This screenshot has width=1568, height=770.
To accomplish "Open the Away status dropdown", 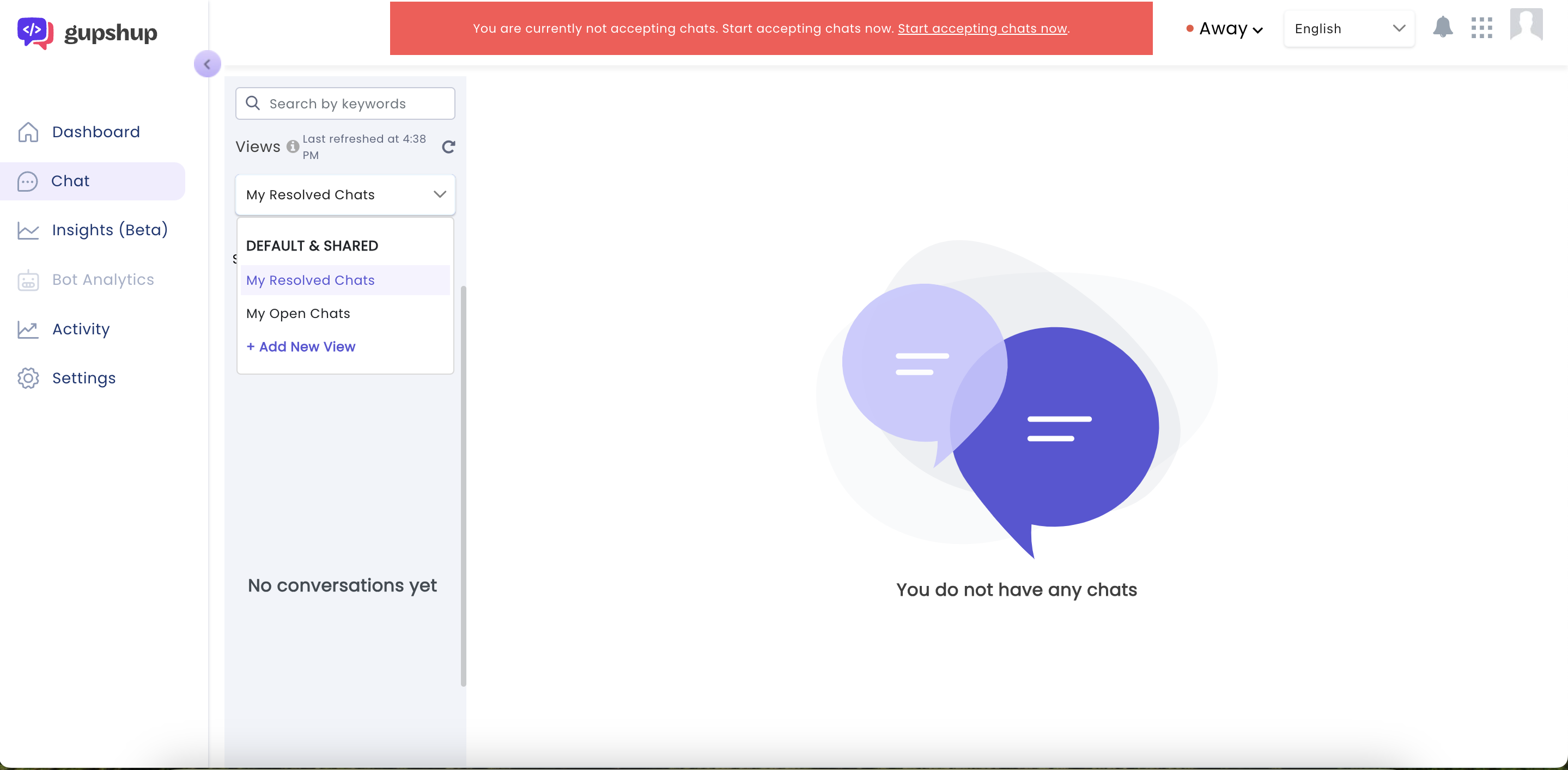I will click(x=1225, y=28).
